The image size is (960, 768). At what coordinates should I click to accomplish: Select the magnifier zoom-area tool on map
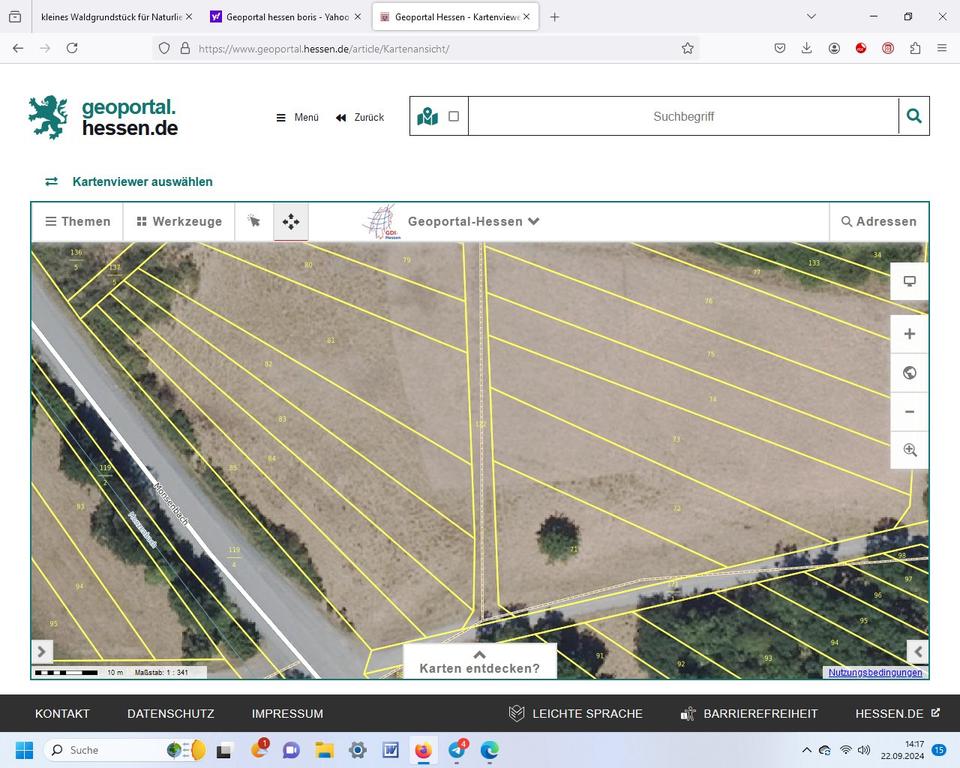[909, 450]
